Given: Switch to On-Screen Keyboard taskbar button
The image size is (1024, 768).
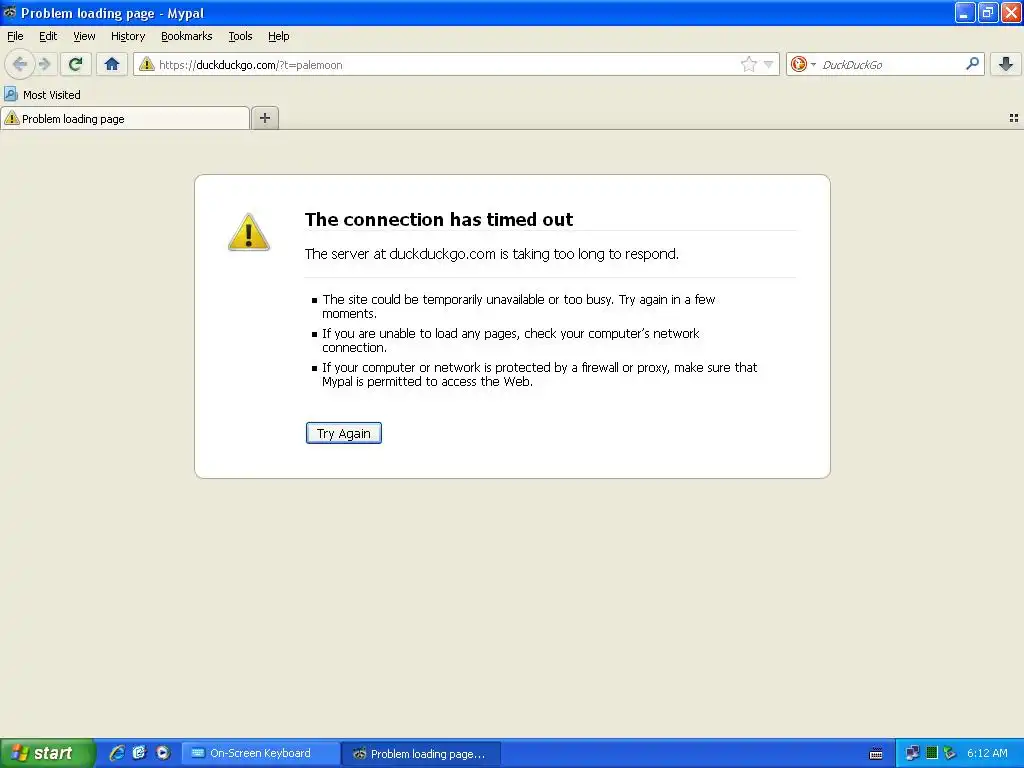Looking at the screenshot, I should pyautogui.click(x=261, y=753).
